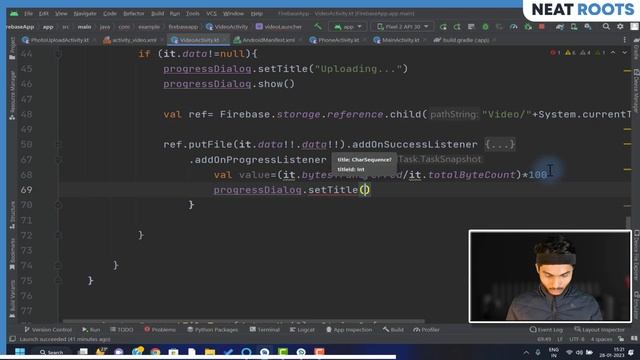Viewport: 640px width, 360px height.
Task: Toggle the Resource Manager tool window
Action: coord(12,95)
